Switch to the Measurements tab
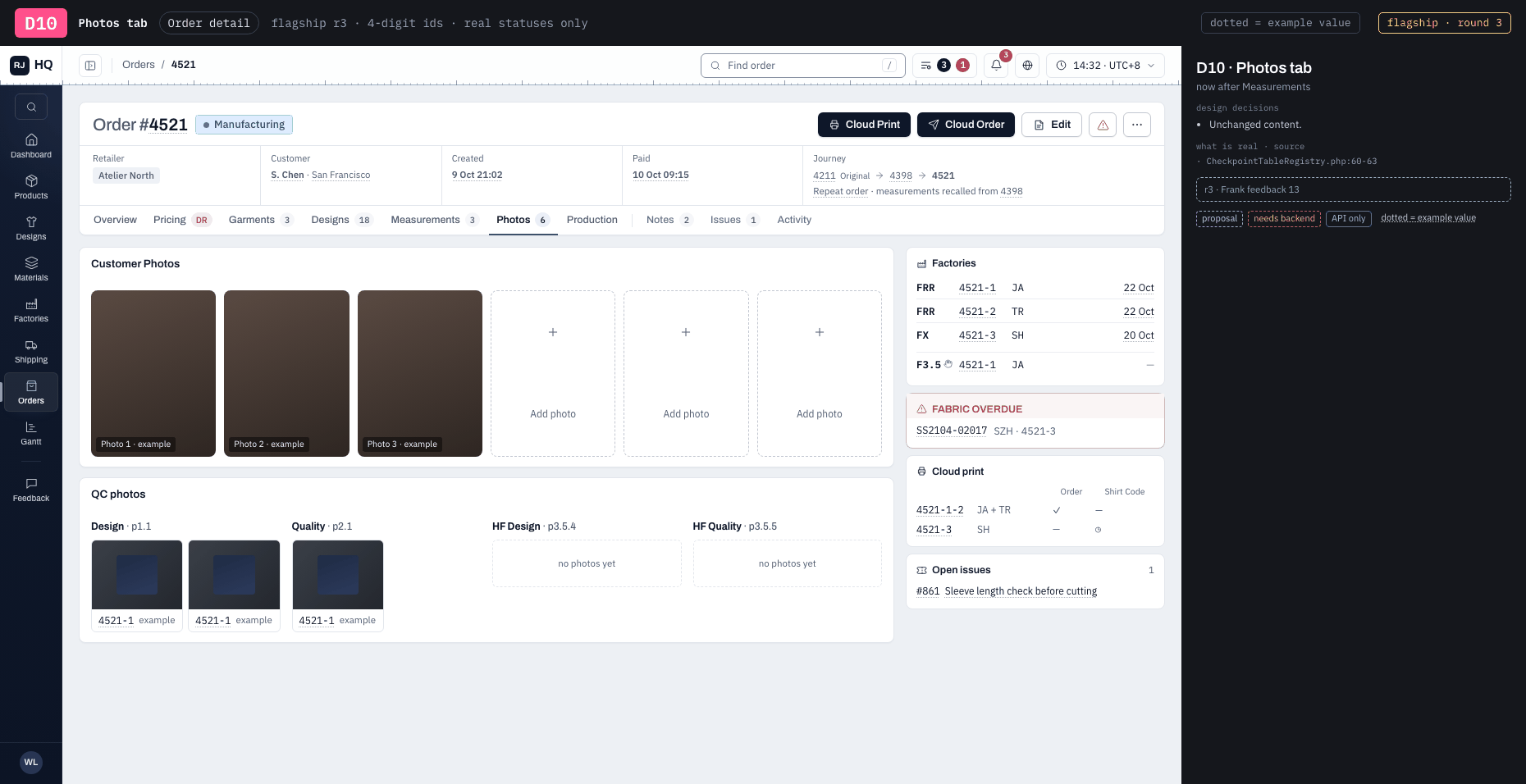Viewport: 1526px width, 784px height. pyautogui.click(x=434, y=220)
